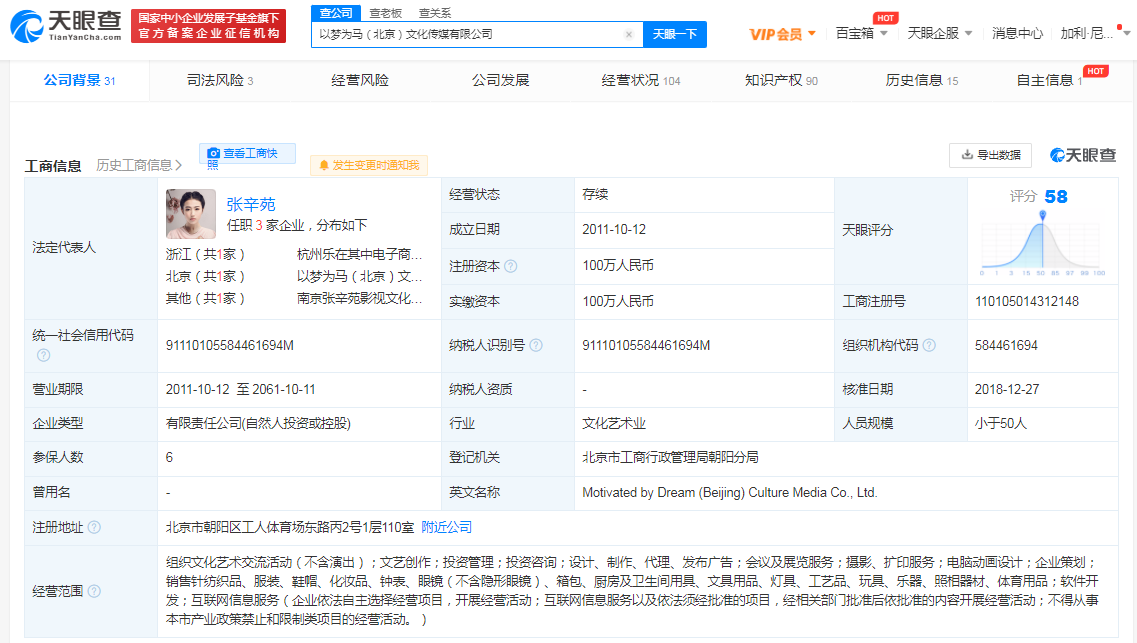Open help icon beside 经营范围
Viewport: 1137px width, 643px height.
point(94,591)
